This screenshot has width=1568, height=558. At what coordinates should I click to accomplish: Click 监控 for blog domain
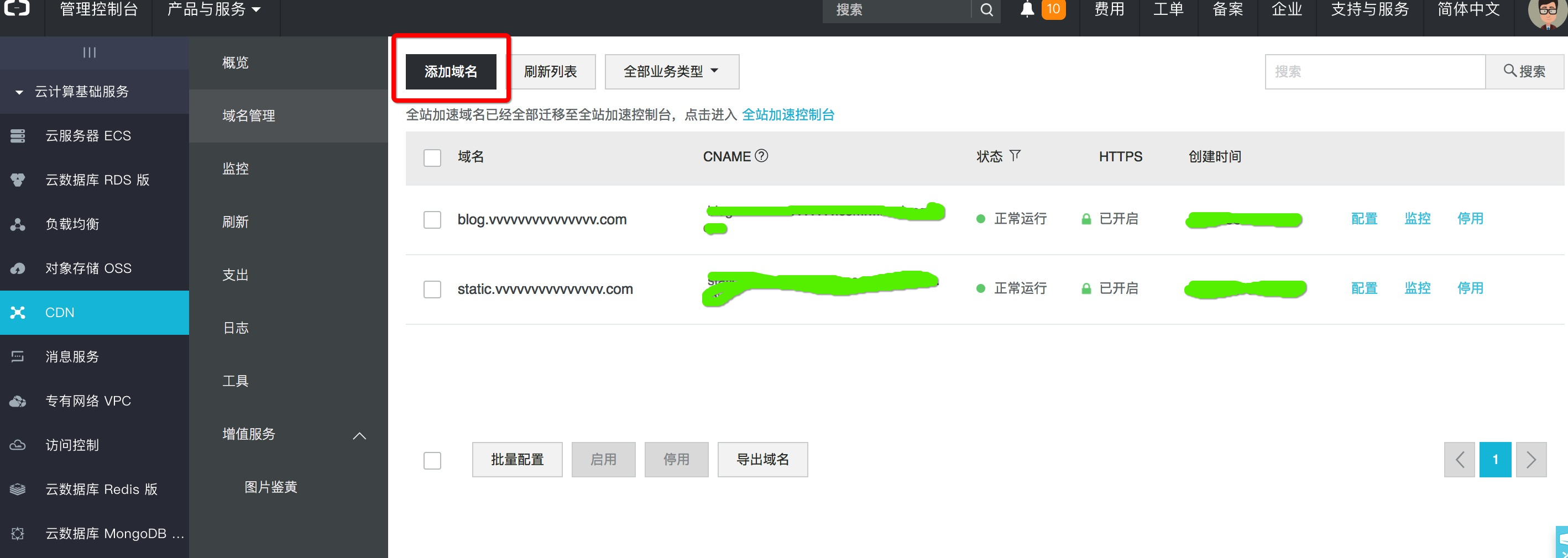(1418, 218)
